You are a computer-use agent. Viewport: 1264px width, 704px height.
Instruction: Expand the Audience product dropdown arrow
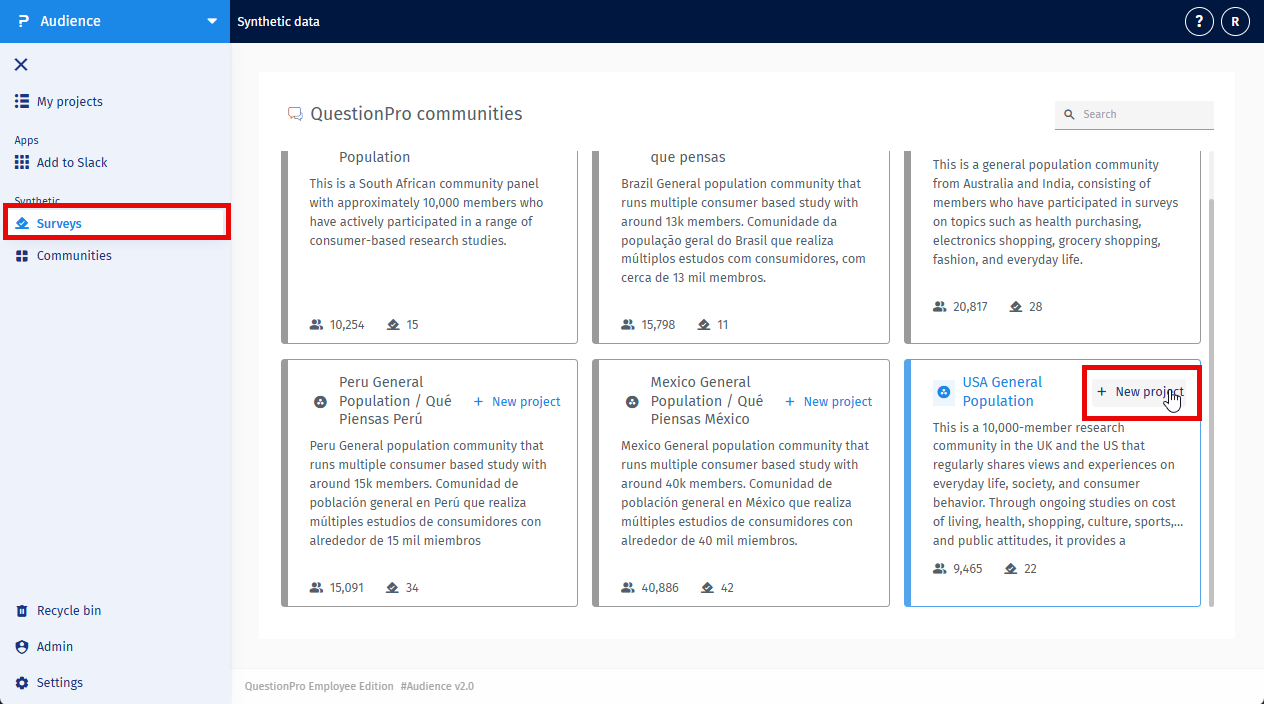coord(211,21)
